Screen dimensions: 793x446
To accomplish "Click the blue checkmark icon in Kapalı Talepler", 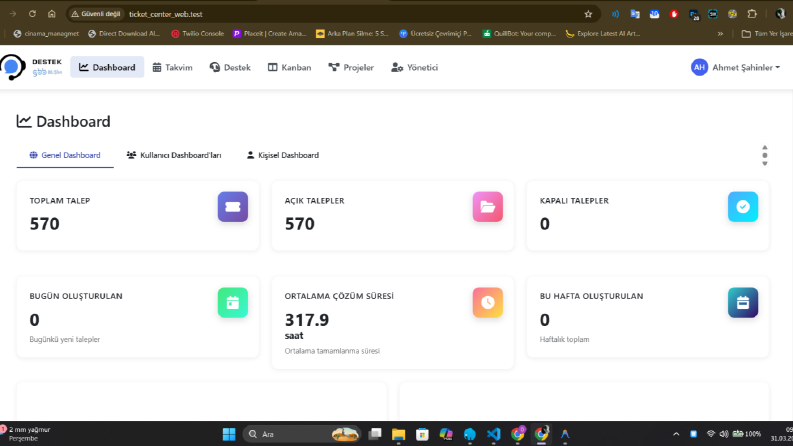I will (743, 206).
